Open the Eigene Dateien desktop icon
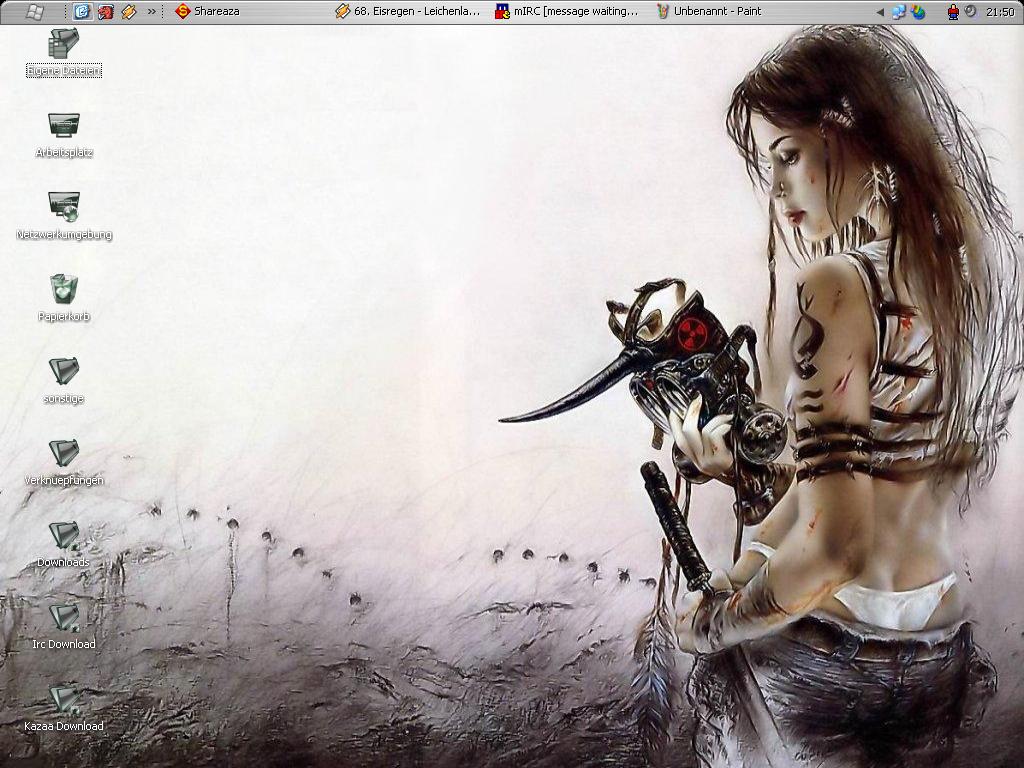This screenshot has width=1024, height=768. [x=64, y=45]
